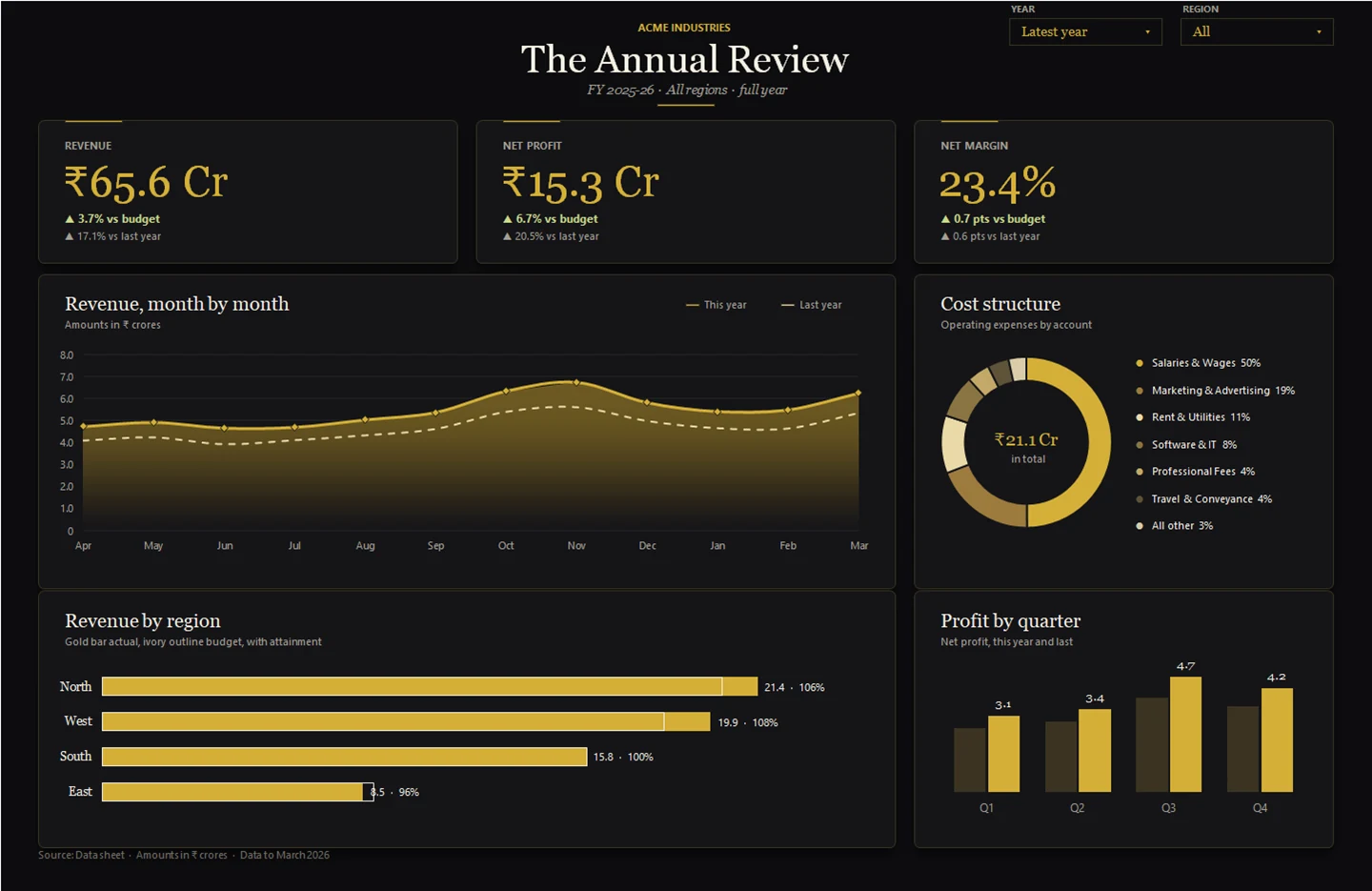
Task: Open the Region dropdown showing All
Action: tap(1257, 31)
